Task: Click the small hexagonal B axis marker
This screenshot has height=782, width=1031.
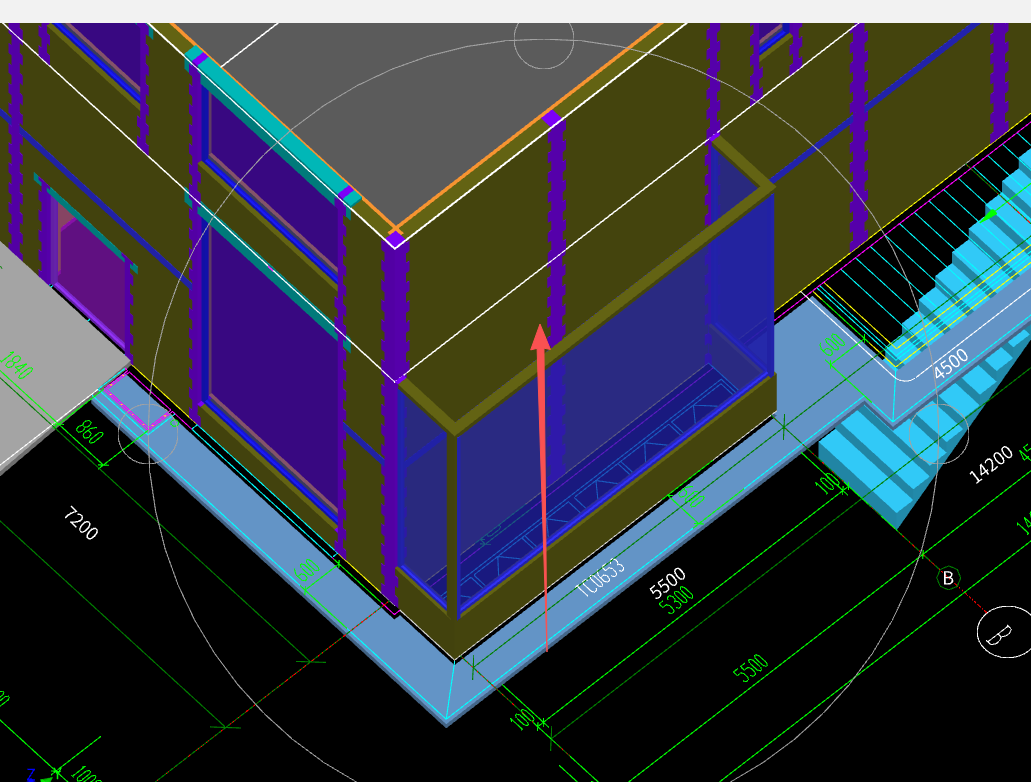Action: (x=947, y=577)
